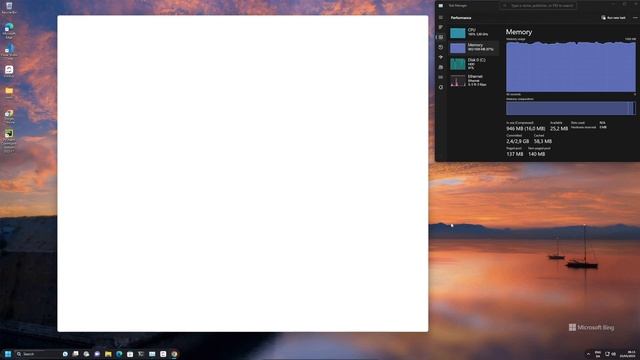Open App history icon in Task Manager sidebar
The height and width of the screenshot is (360, 640).
coord(441,47)
